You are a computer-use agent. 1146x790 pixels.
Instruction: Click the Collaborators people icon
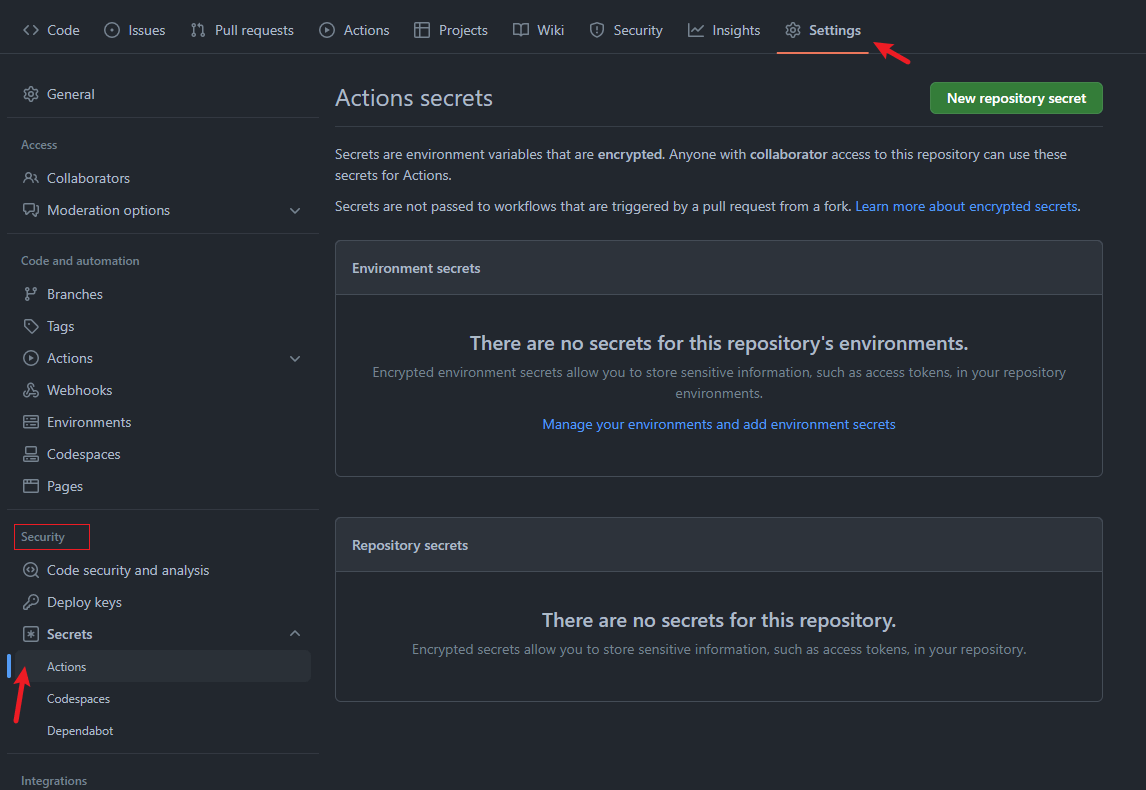click(x=31, y=178)
